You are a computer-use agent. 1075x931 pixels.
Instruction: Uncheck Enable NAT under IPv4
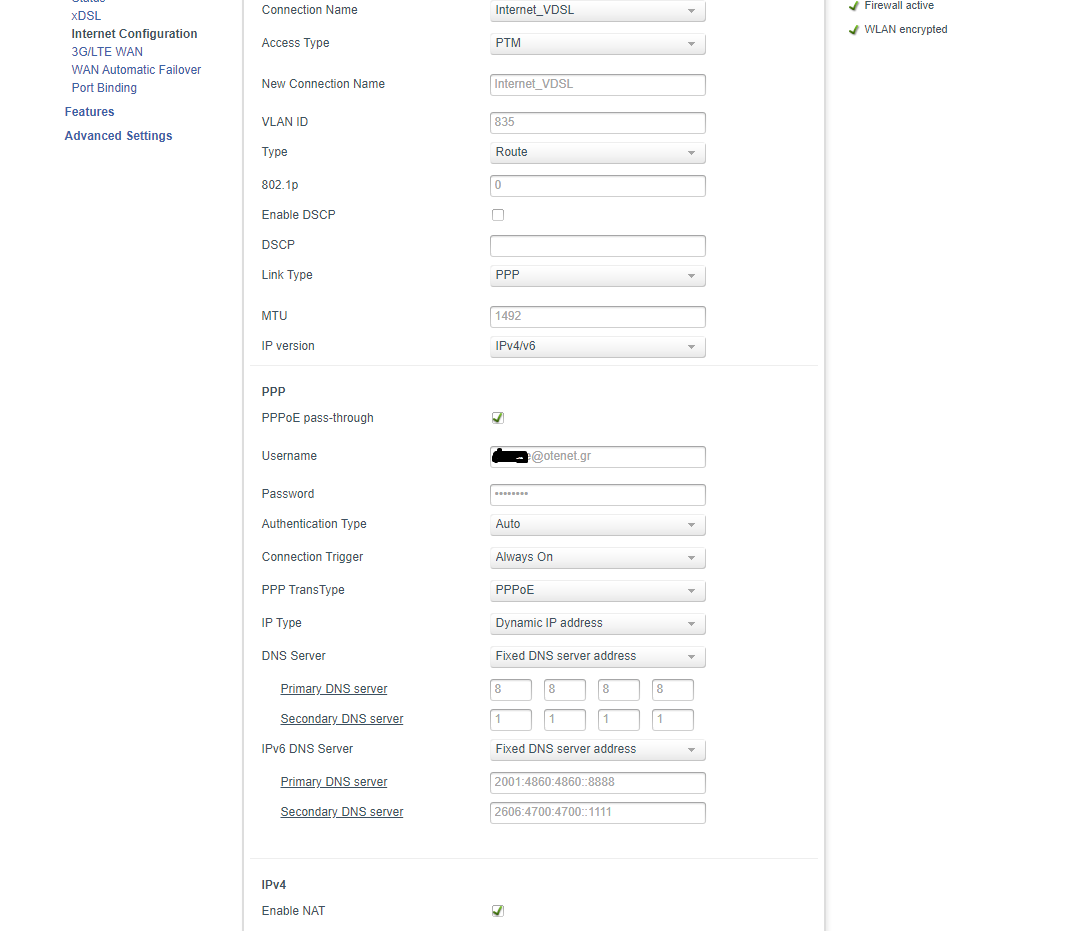coord(497,911)
